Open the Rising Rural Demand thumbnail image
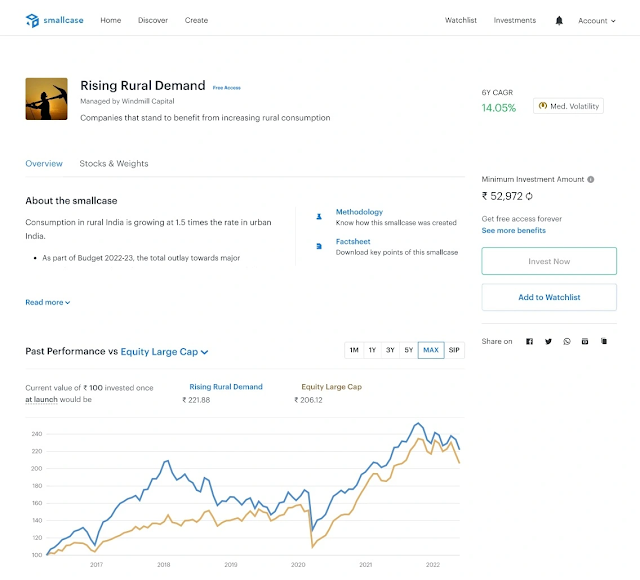The width and height of the screenshot is (640, 580). pos(47,99)
